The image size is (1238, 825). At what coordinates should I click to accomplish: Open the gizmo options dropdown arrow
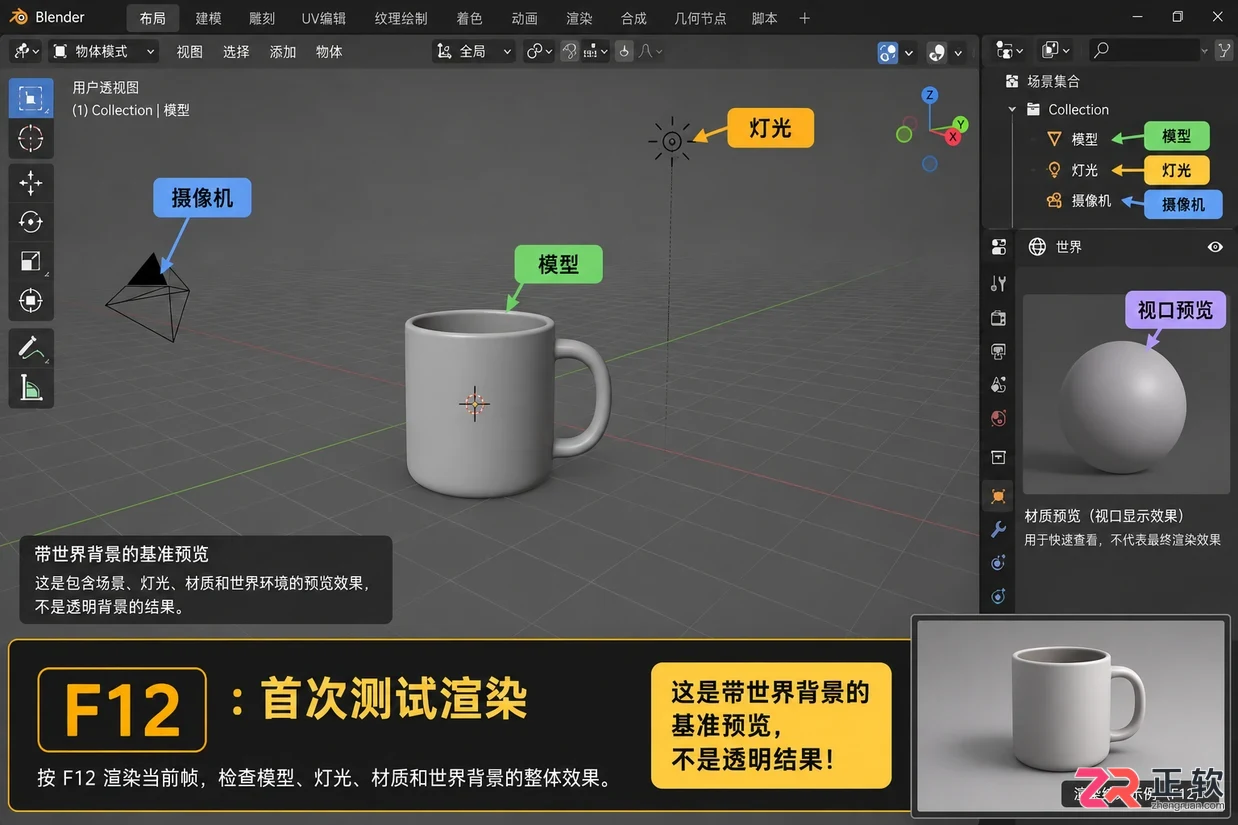click(909, 52)
